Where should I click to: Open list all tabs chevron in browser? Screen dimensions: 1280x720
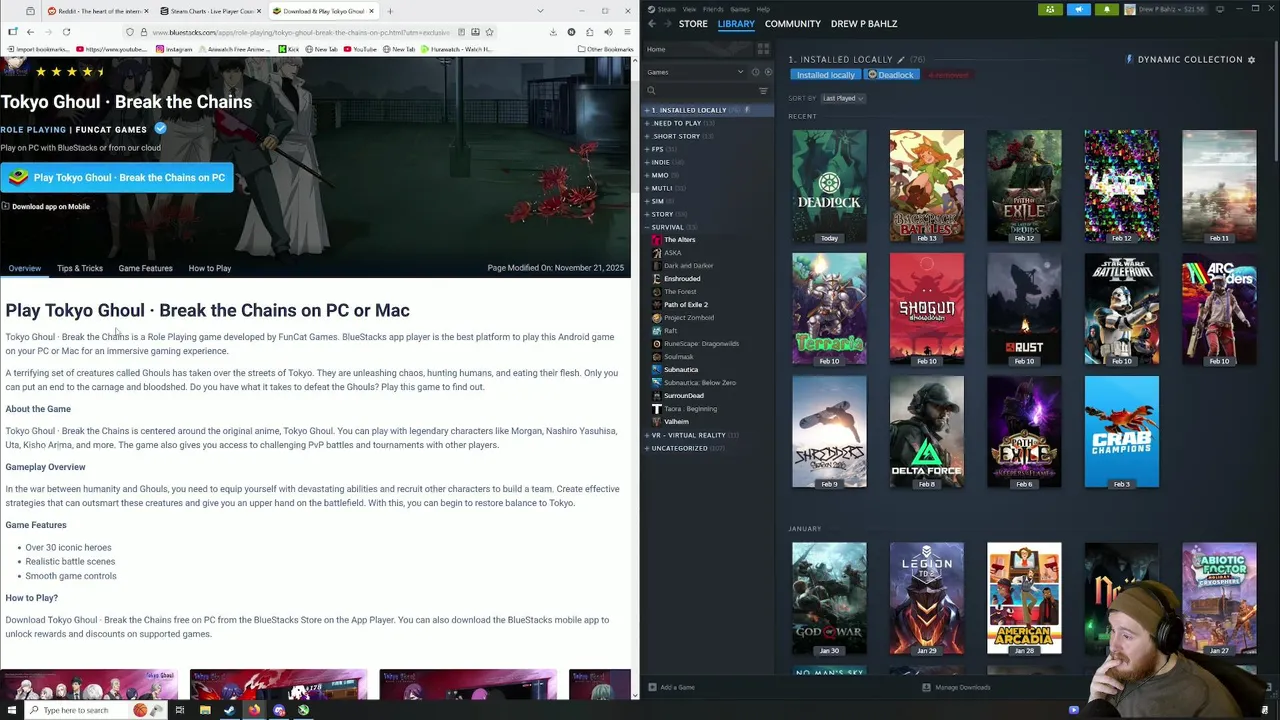point(540,11)
